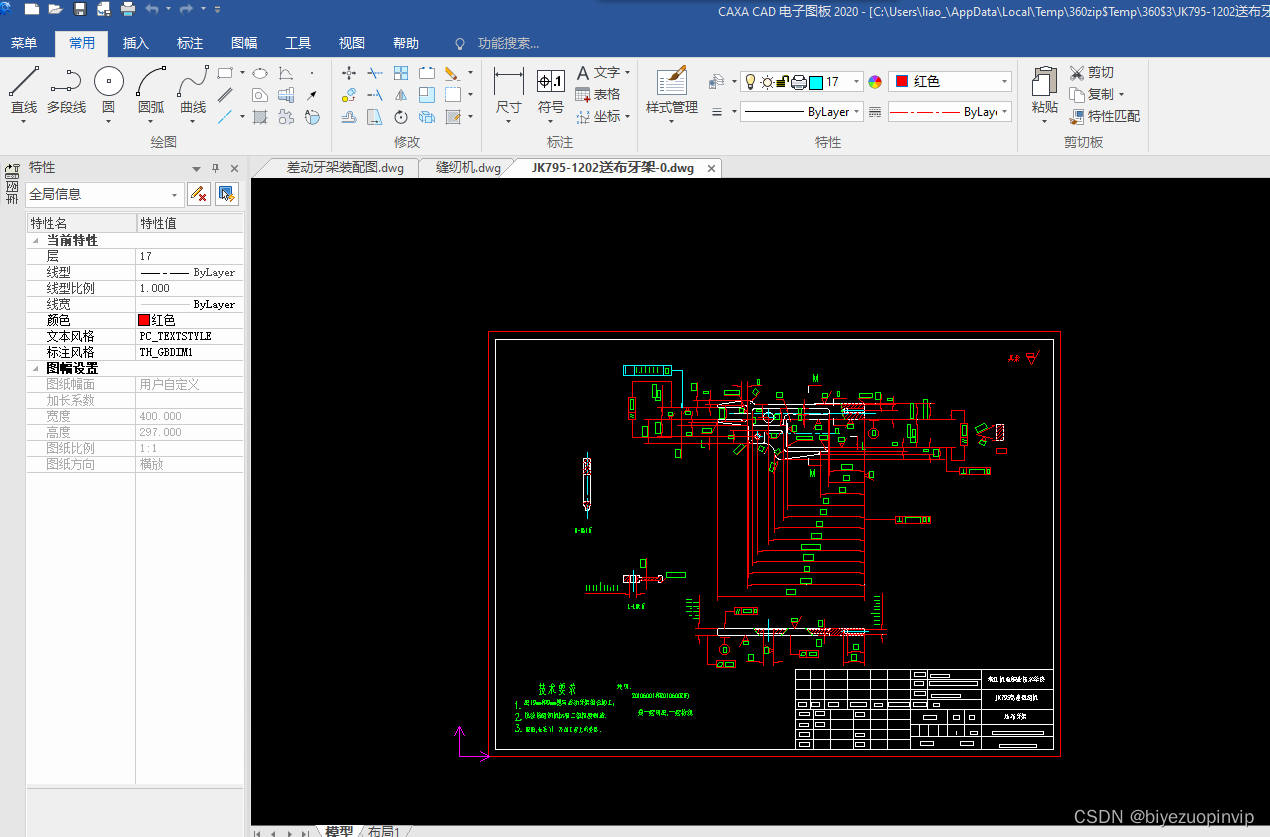The image size is (1270, 837).
Task: Select the trim tool in 修改 group
Action: pyautogui.click(x=375, y=73)
